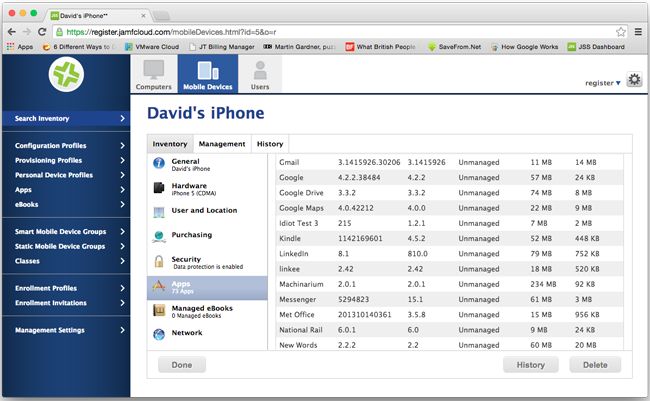Click the Managed eBooks book icon
This screenshot has width=650, height=401.
click(x=159, y=310)
